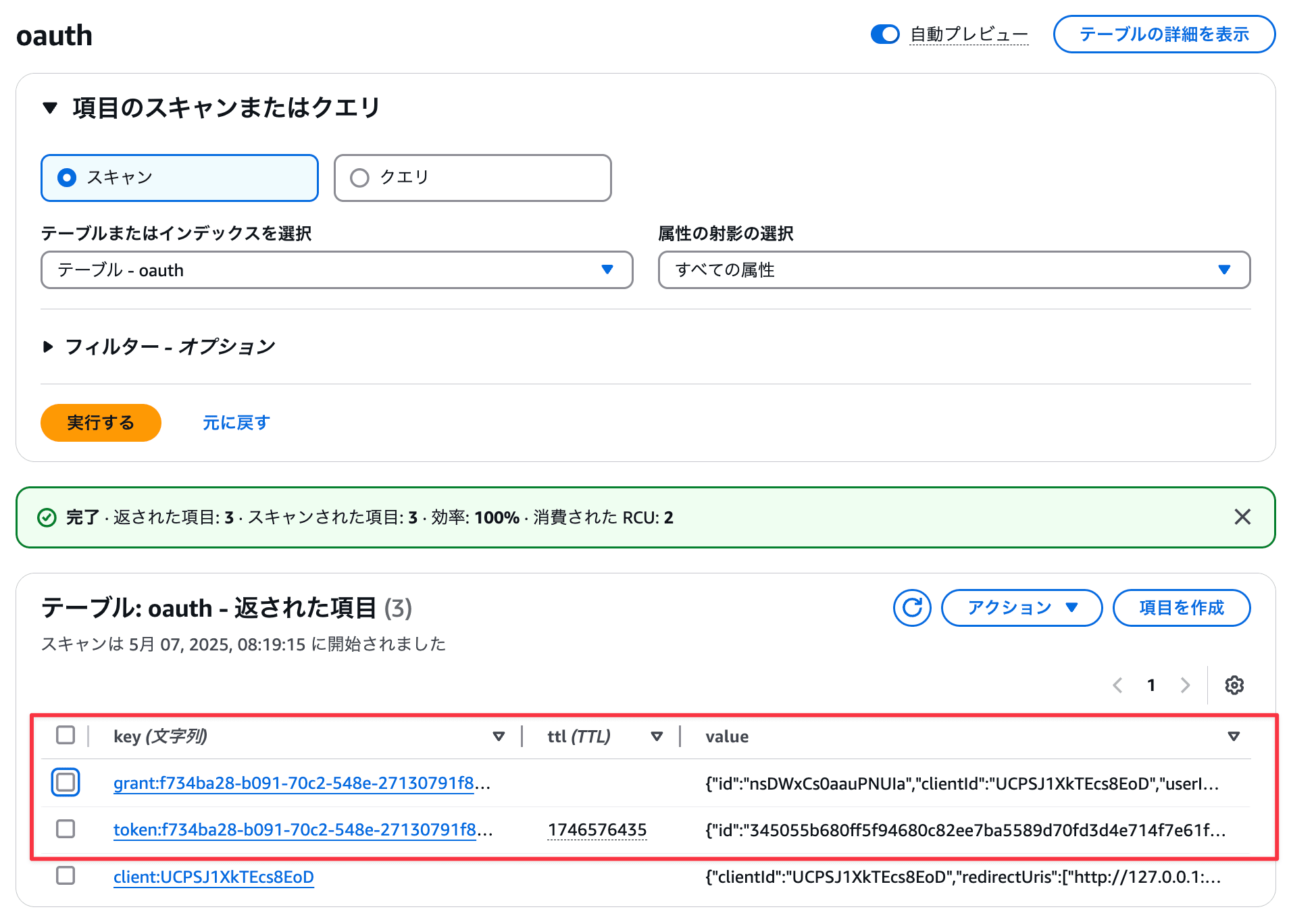Check the grant:f734ba28 row checkbox

pyautogui.click(x=66, y=782)
